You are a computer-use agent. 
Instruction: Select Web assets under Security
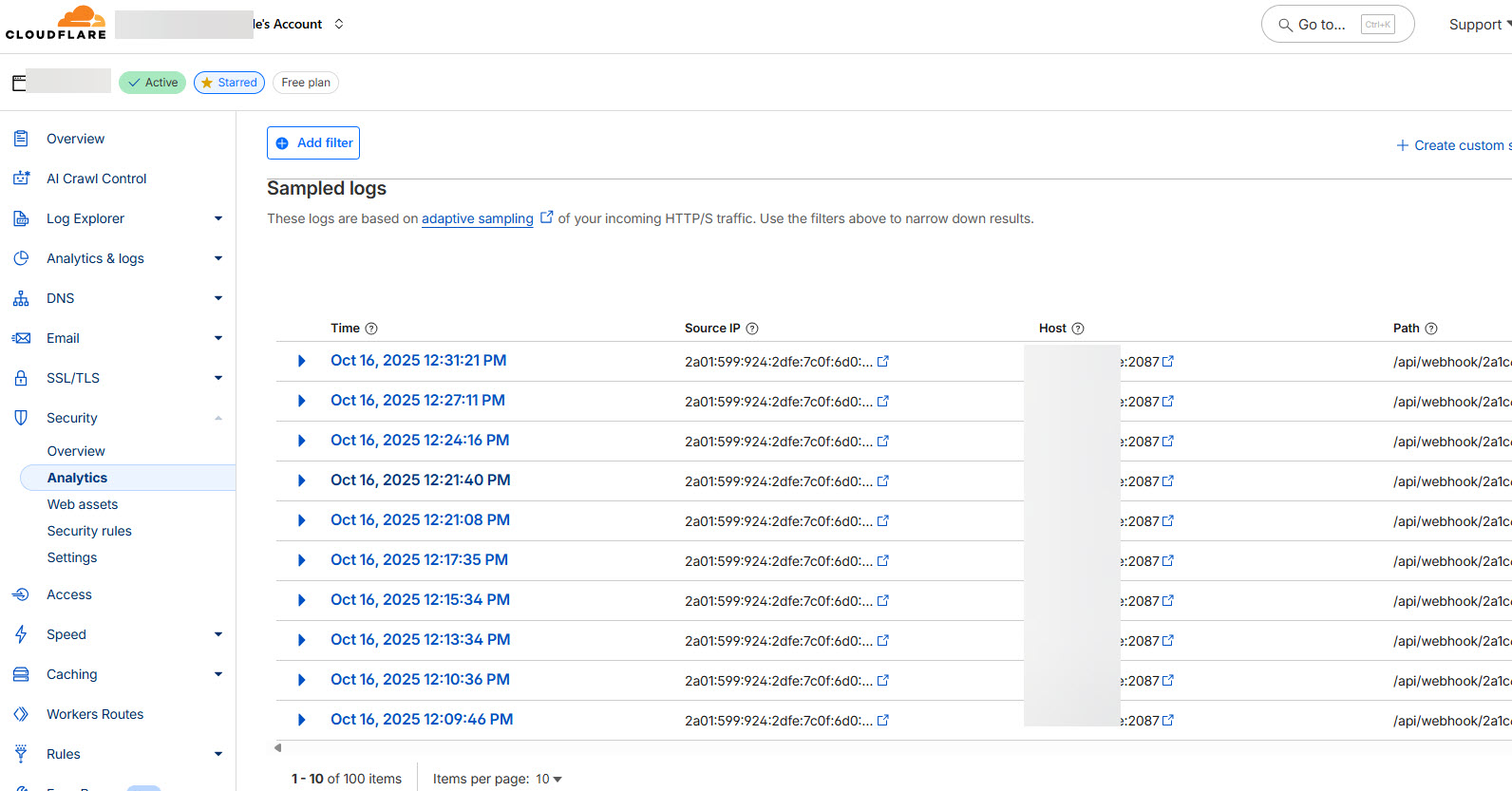(x=83, y=504)
